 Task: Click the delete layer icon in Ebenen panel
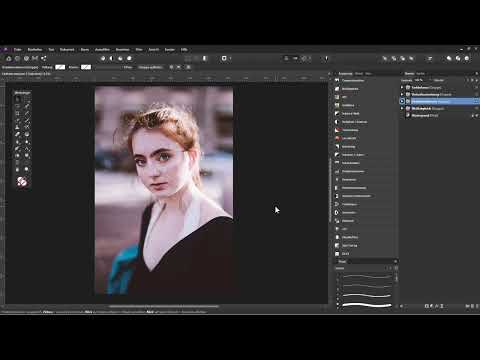pos(476,306)
